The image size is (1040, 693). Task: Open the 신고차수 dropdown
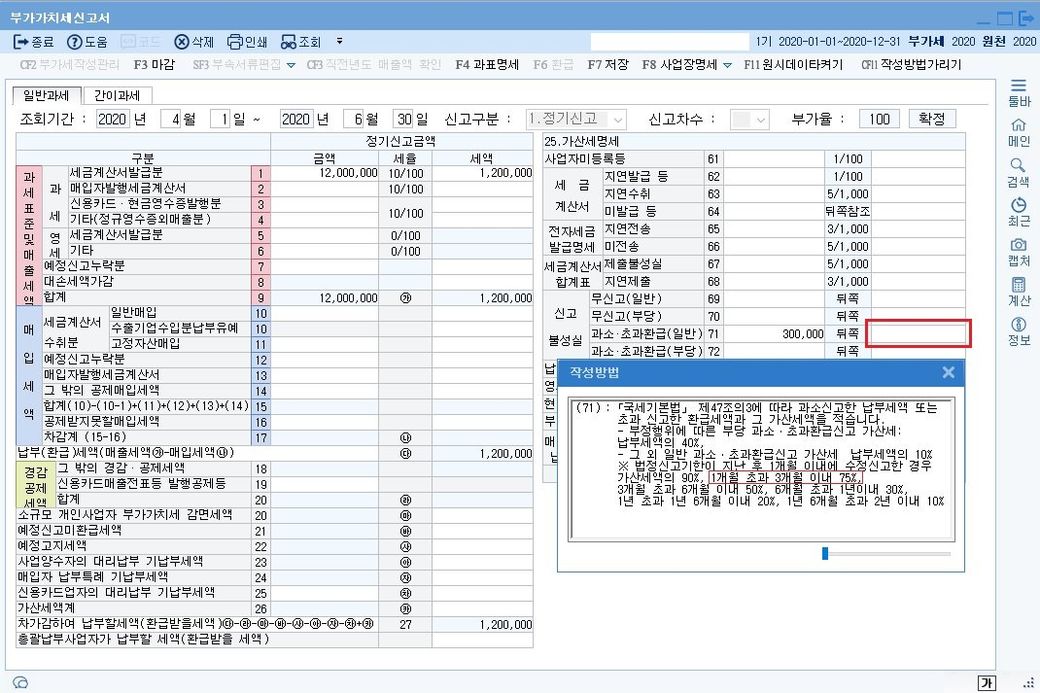point(763,119)
